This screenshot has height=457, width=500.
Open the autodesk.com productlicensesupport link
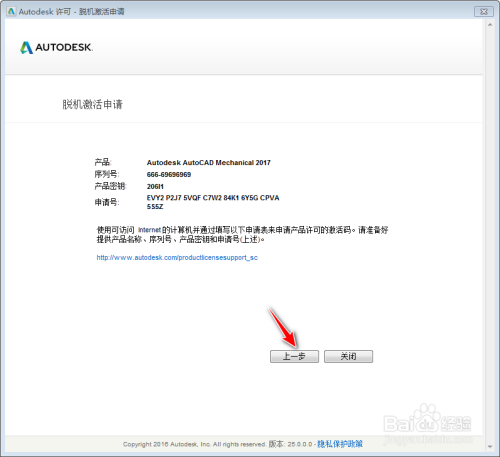coord(177,258)
